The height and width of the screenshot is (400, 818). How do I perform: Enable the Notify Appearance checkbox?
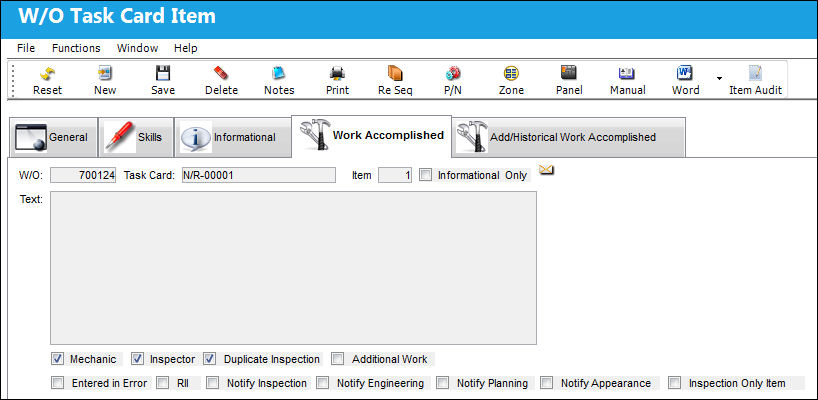click(546, 383)
